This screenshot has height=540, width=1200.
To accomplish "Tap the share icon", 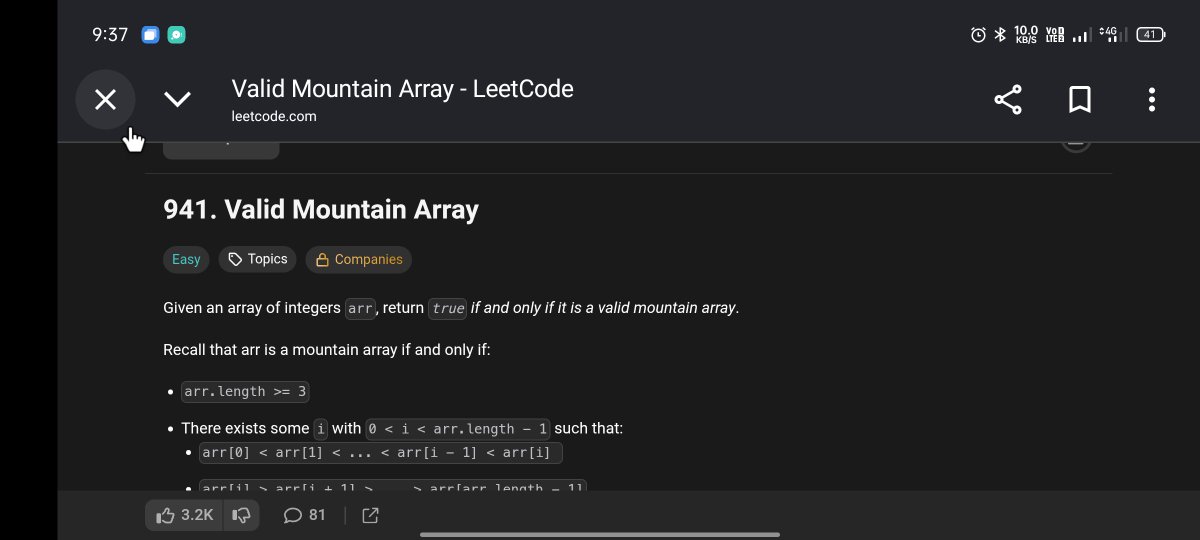I will point(1008,99).
